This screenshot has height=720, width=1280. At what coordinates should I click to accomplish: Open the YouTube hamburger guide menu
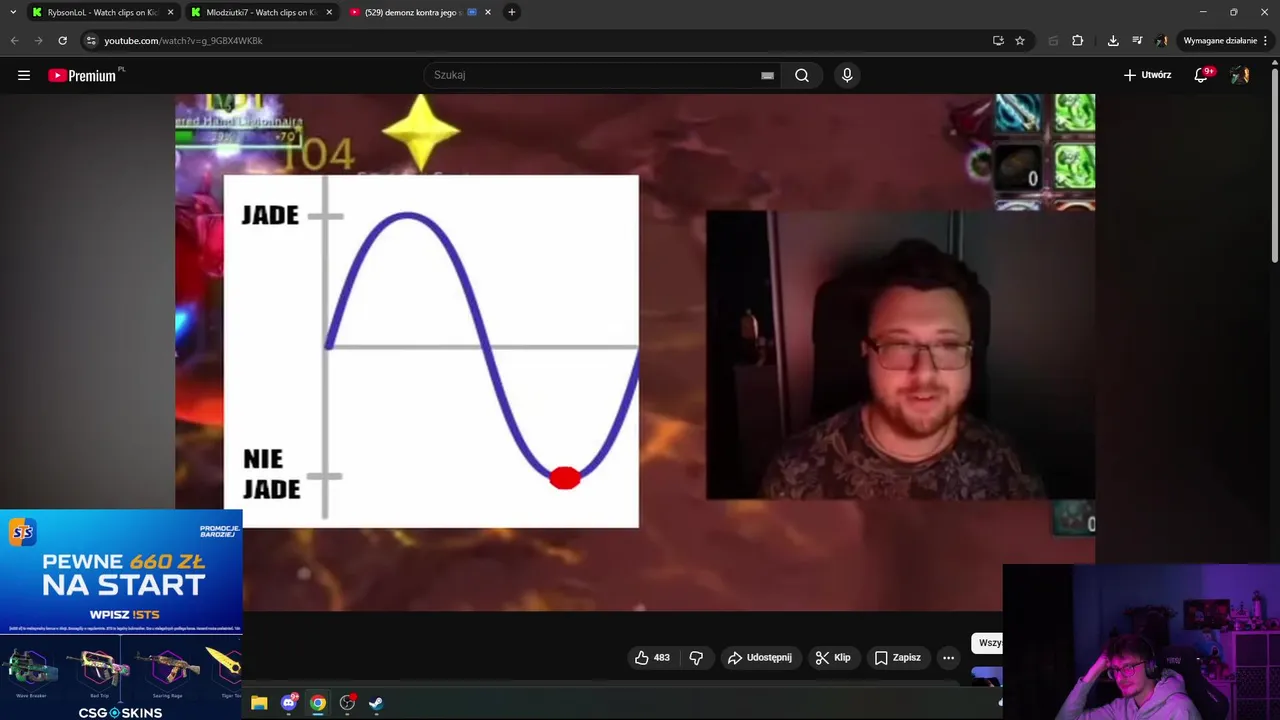(x=24, y=75)
